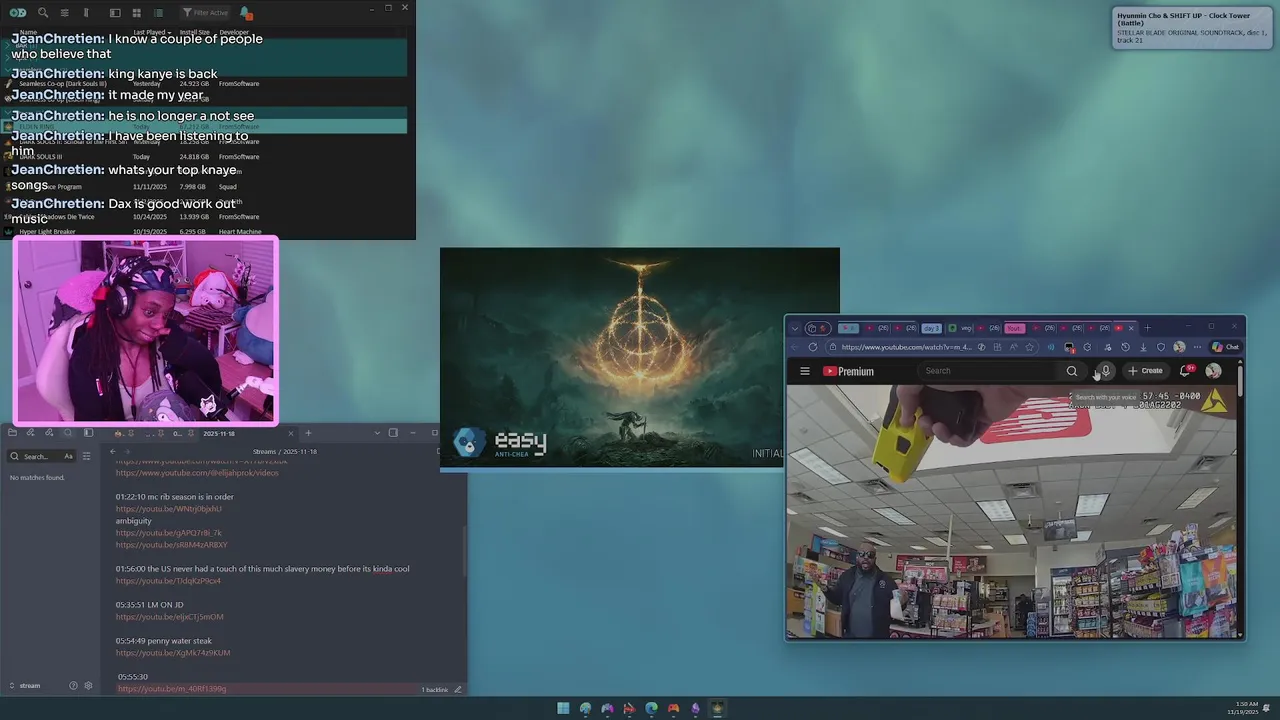This screenshot has height=720, width=1280.
Task: Toggle match case Aa in Obsidian search
Action: tap(68, 456)
